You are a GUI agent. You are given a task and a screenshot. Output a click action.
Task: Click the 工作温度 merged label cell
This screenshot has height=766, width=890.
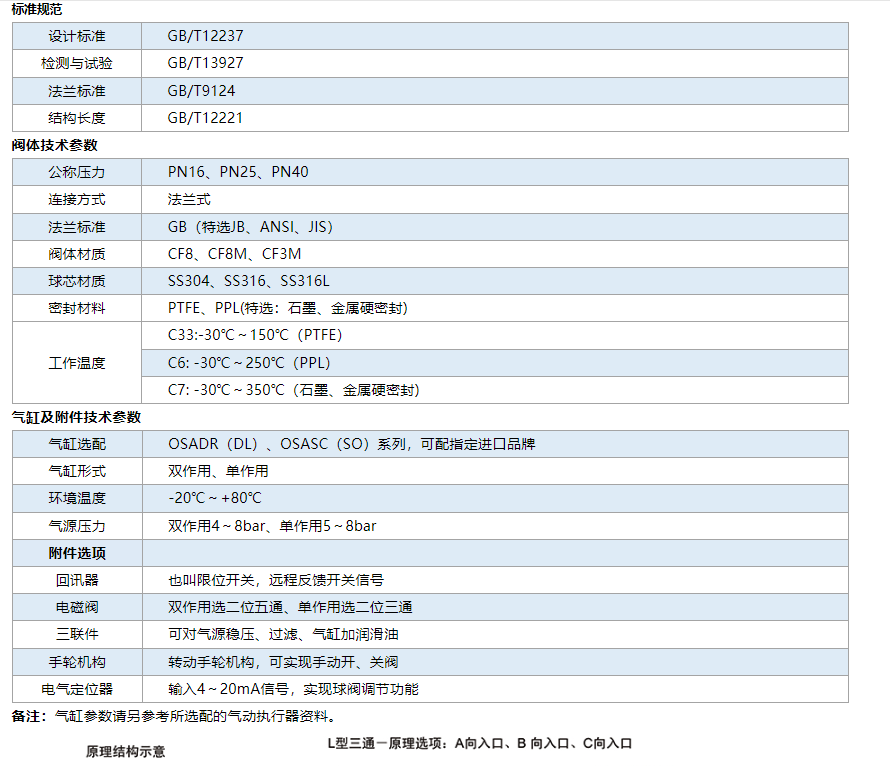pyautogui.click(x=77, y=362)
